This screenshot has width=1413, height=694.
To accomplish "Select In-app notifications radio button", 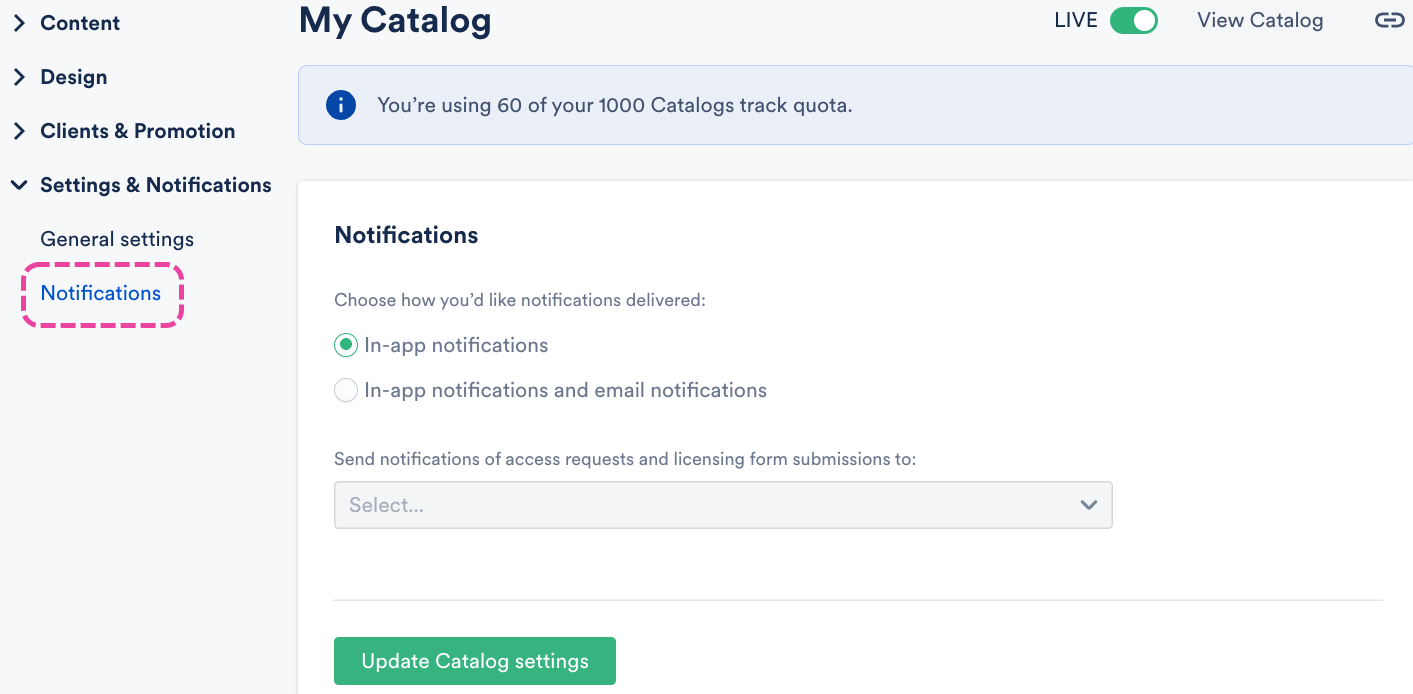I will [x=346, y=345].
